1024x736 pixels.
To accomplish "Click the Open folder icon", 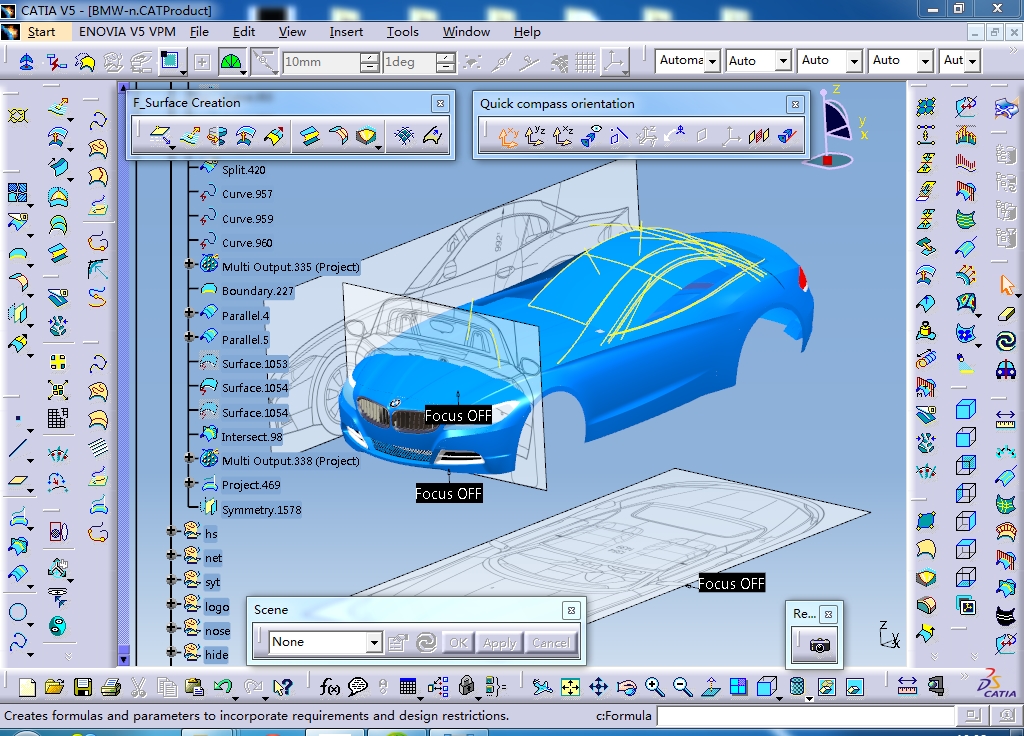I will [x=55, y=687].
